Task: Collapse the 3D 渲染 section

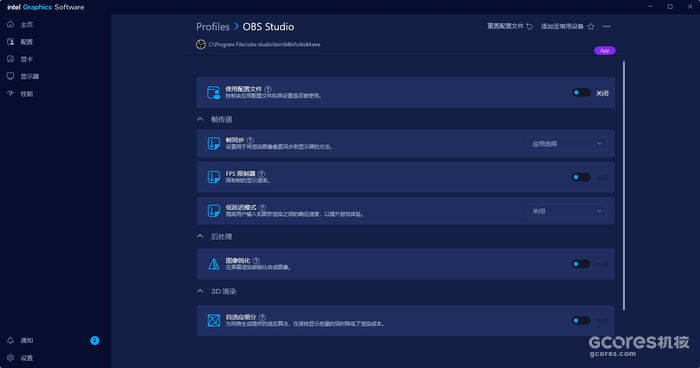Action: point(200,291)
